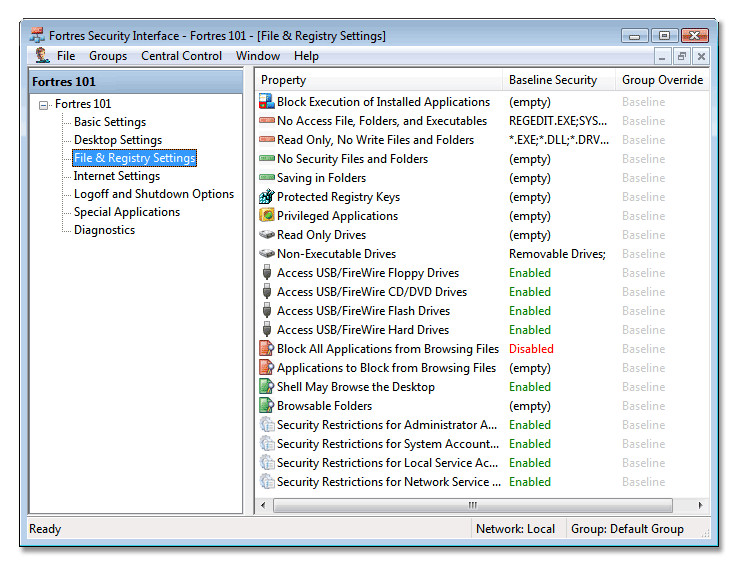Click the No Access File, Folders icon
The width and height of the screenshot is (744, 574).
267,120
